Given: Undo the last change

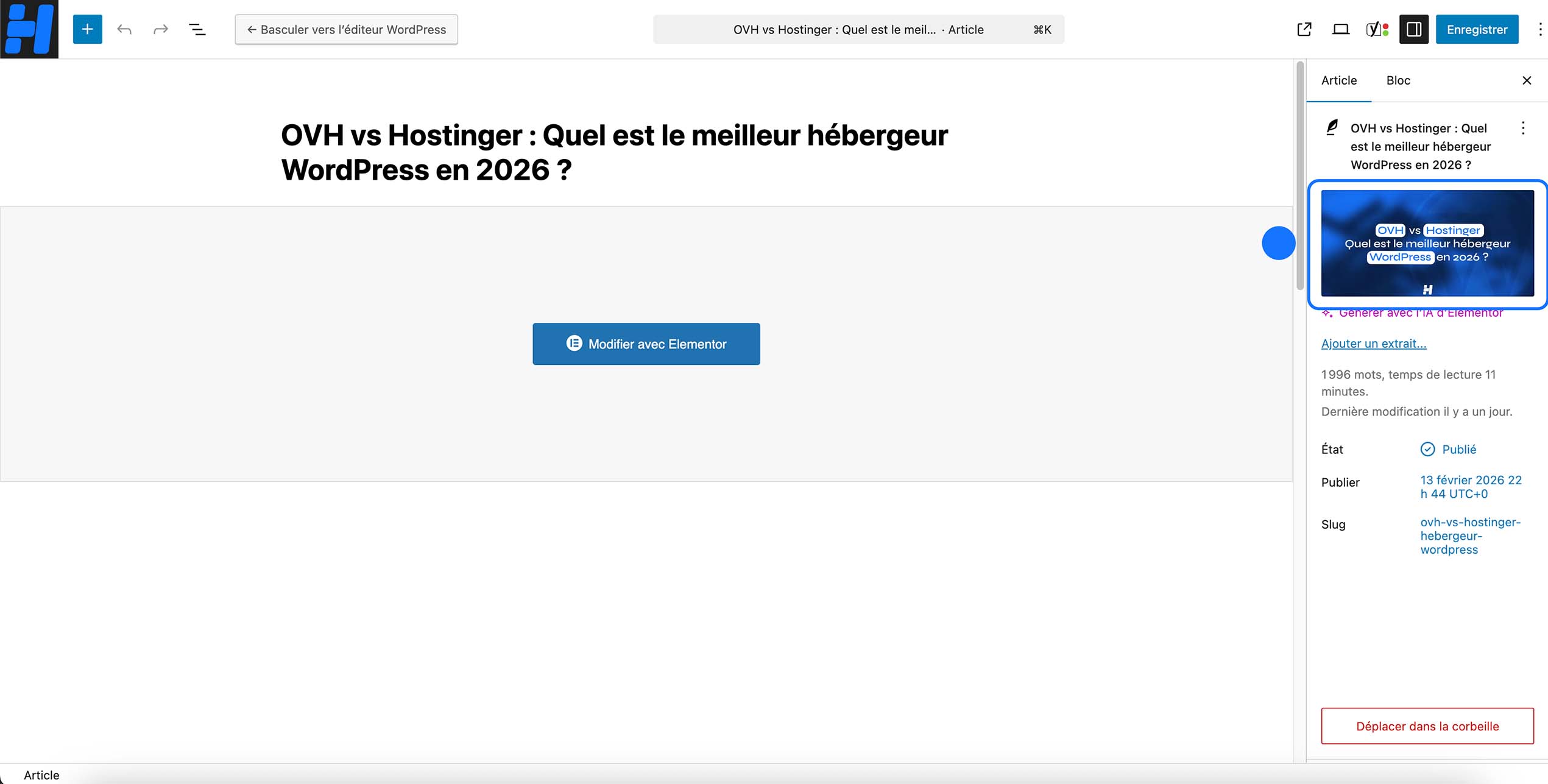Looking at the screenshot, I should point(124,29).
